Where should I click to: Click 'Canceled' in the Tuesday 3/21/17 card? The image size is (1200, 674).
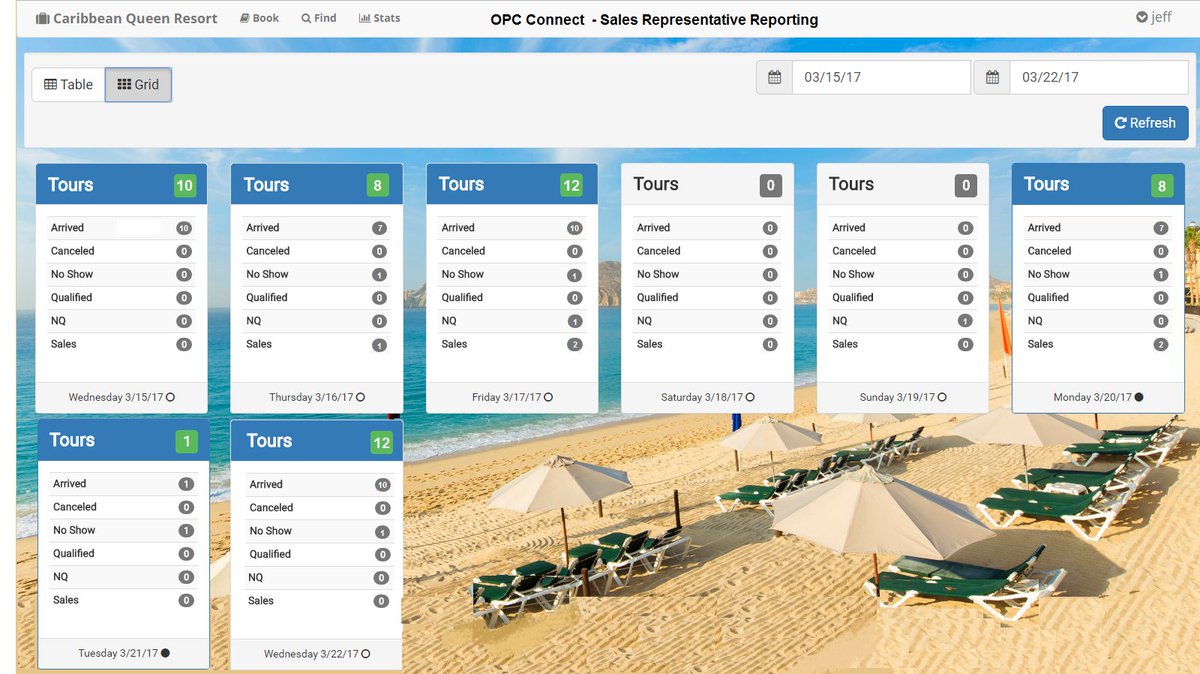[x=75, y=507]
